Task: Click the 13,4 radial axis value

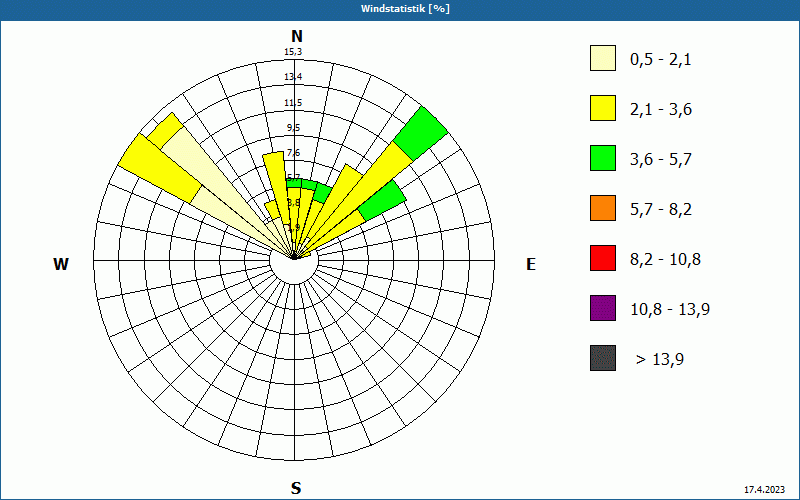Action: click(293, 77)
